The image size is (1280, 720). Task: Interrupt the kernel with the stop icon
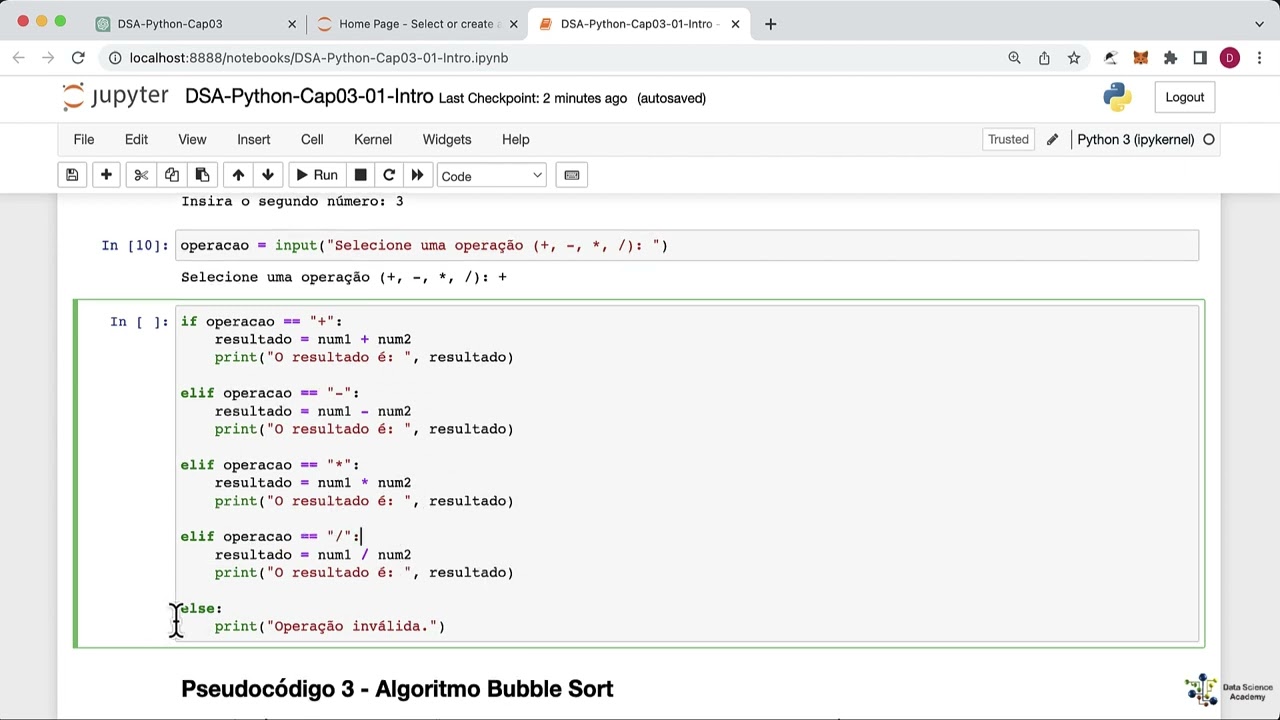coord(360,176)
